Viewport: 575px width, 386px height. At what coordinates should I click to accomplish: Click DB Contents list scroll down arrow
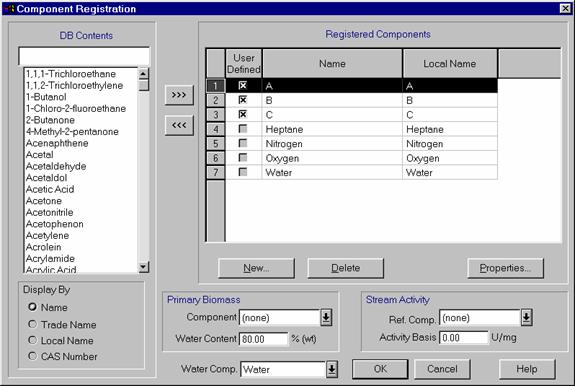tap(144, 267)
